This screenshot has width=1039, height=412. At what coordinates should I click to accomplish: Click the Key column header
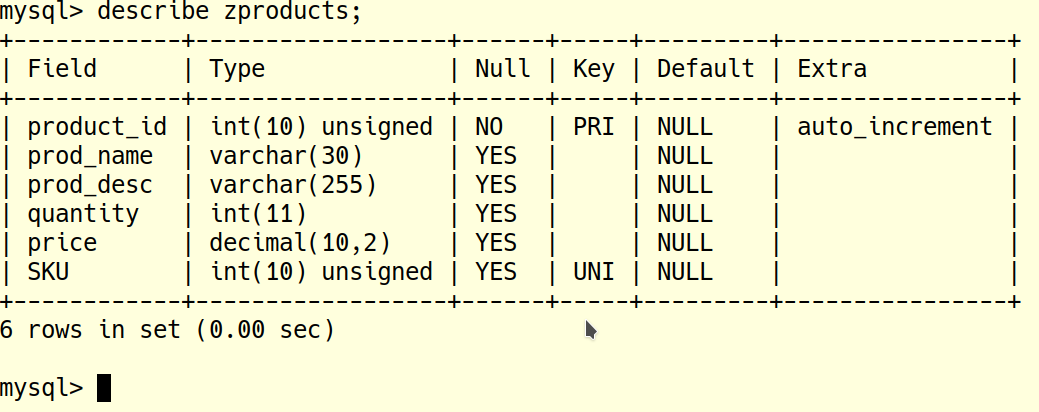click(x=593, y=69)
